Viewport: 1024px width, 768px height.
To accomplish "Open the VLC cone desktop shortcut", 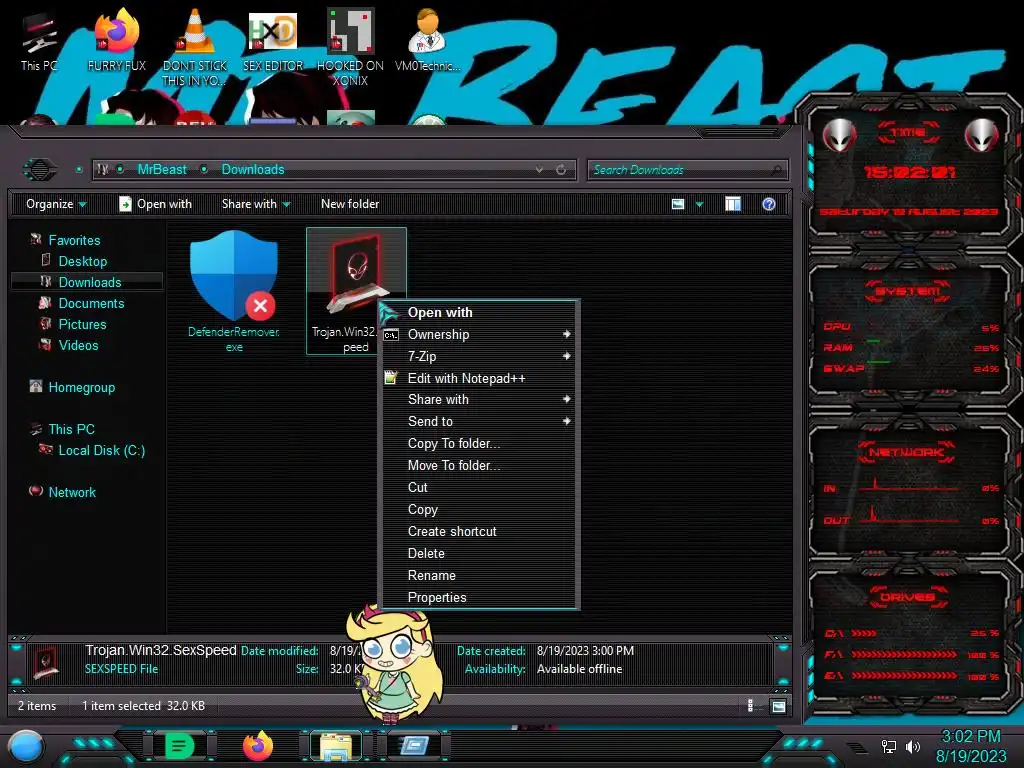I will (x=194, y=46).
